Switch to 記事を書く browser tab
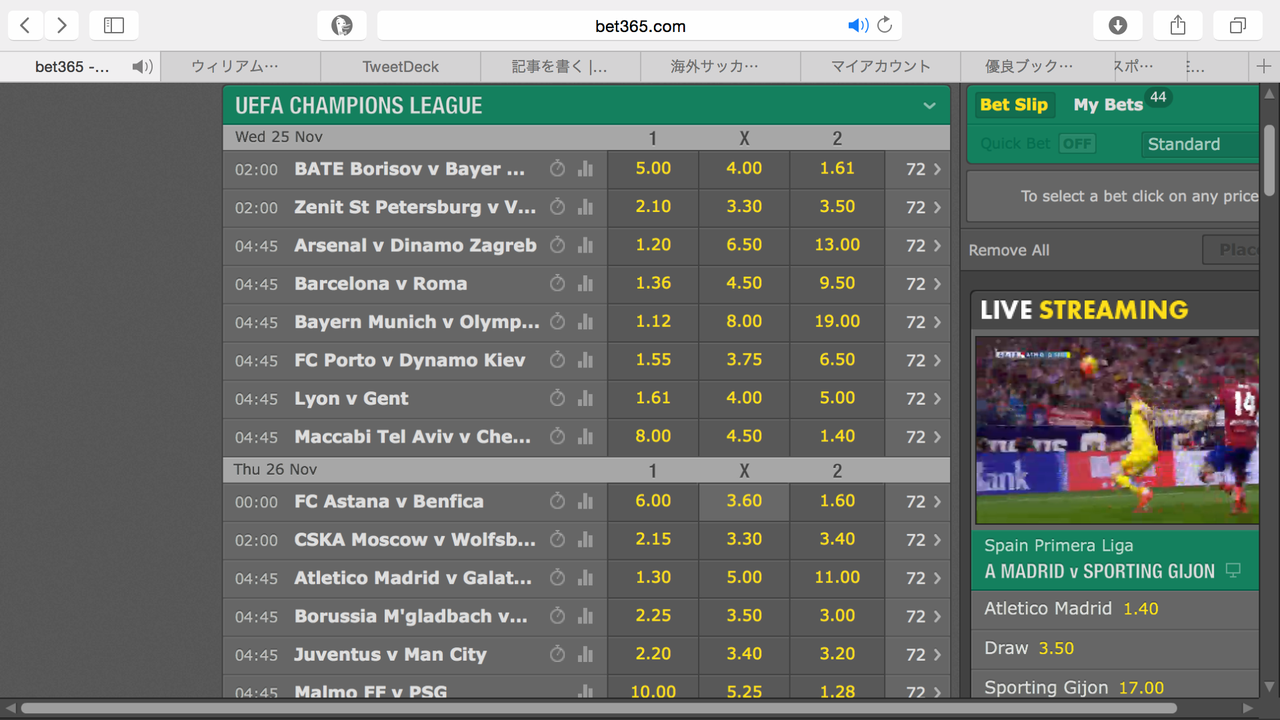Image resolution: width=1280 pixels, height=720 pixels. pyautogui.click(x=560, y=66)
